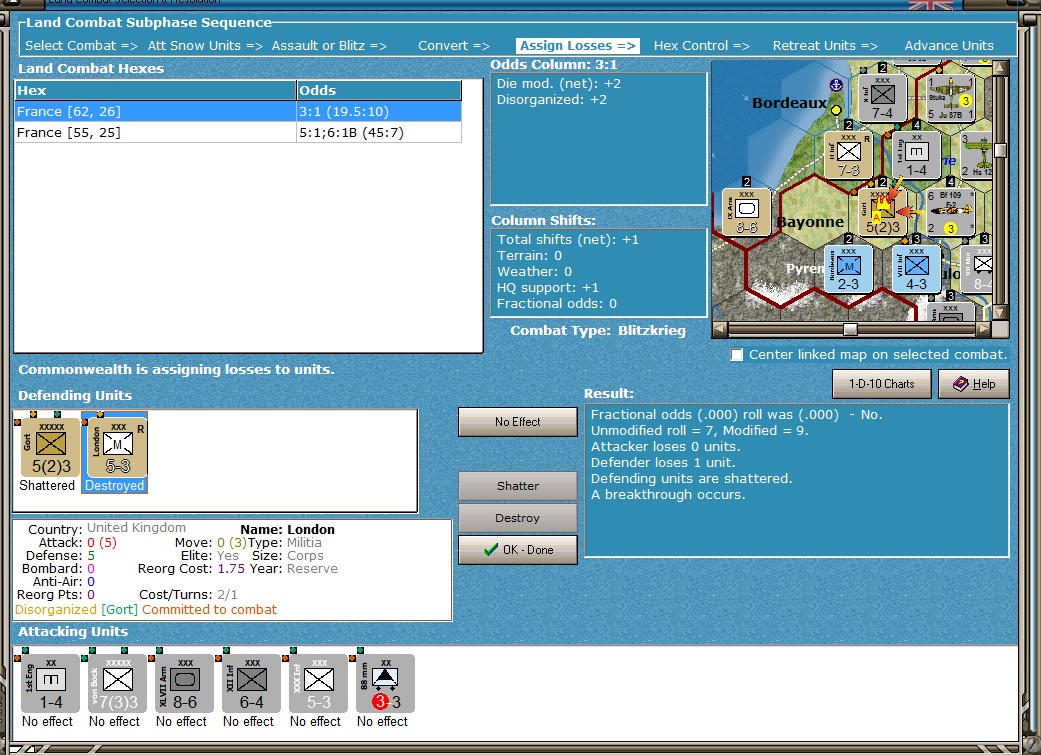Image resolution: width=1041 pixels, height=755 pixels.
Task: Select the XXX Inf 5-3 attacking unit
Action: pos(319,684)
